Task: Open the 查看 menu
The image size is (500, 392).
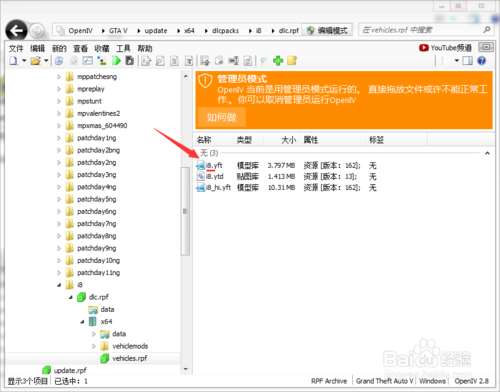Action: coord(80,48)
